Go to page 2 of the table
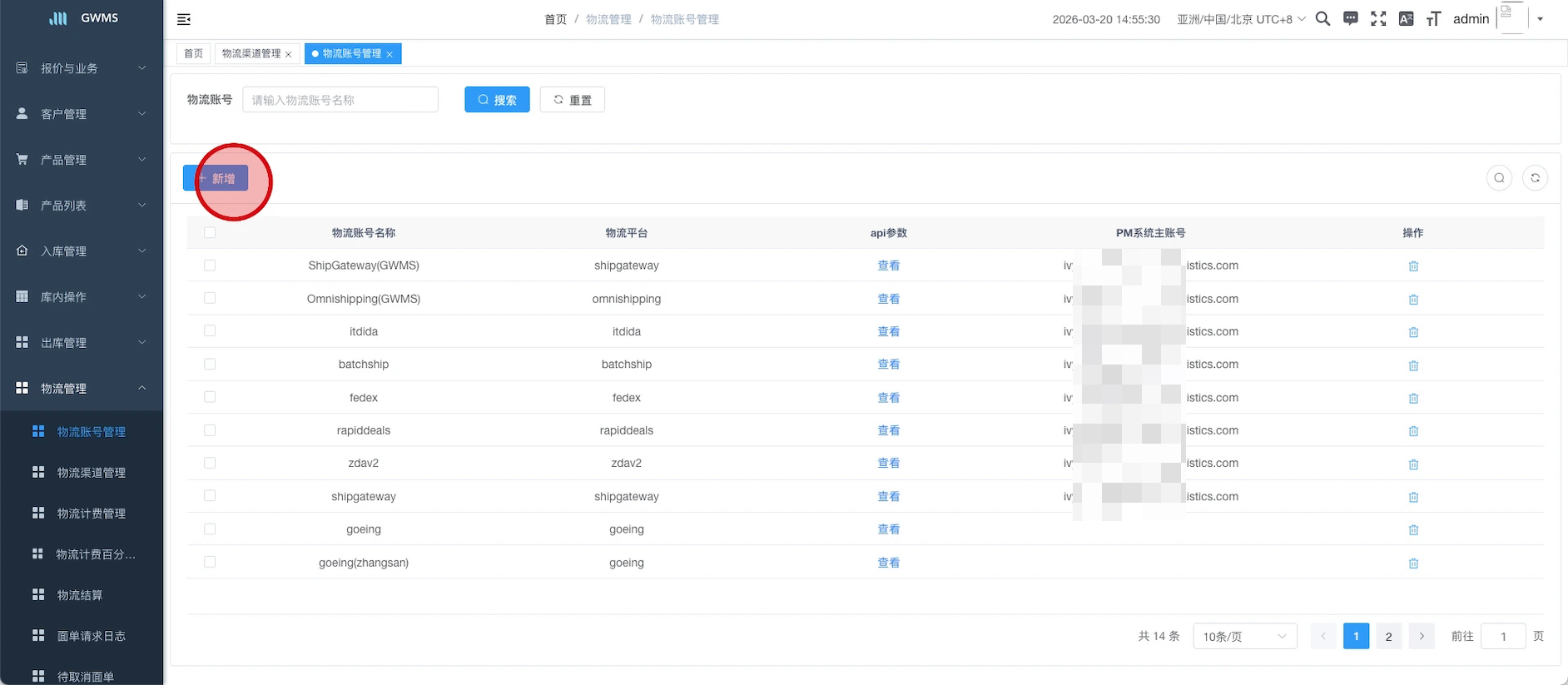1568x685 pixels. coord(1388,636)
